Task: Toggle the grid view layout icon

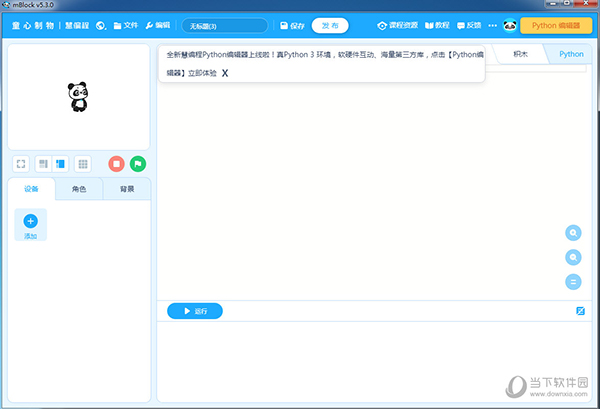Action: 83,164
